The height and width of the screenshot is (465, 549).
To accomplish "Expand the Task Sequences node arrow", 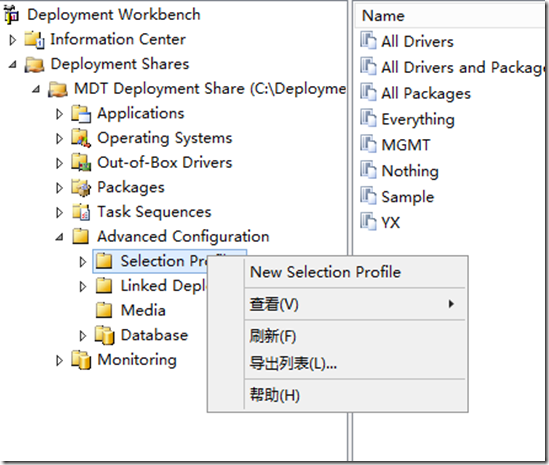I will (60, 213).
